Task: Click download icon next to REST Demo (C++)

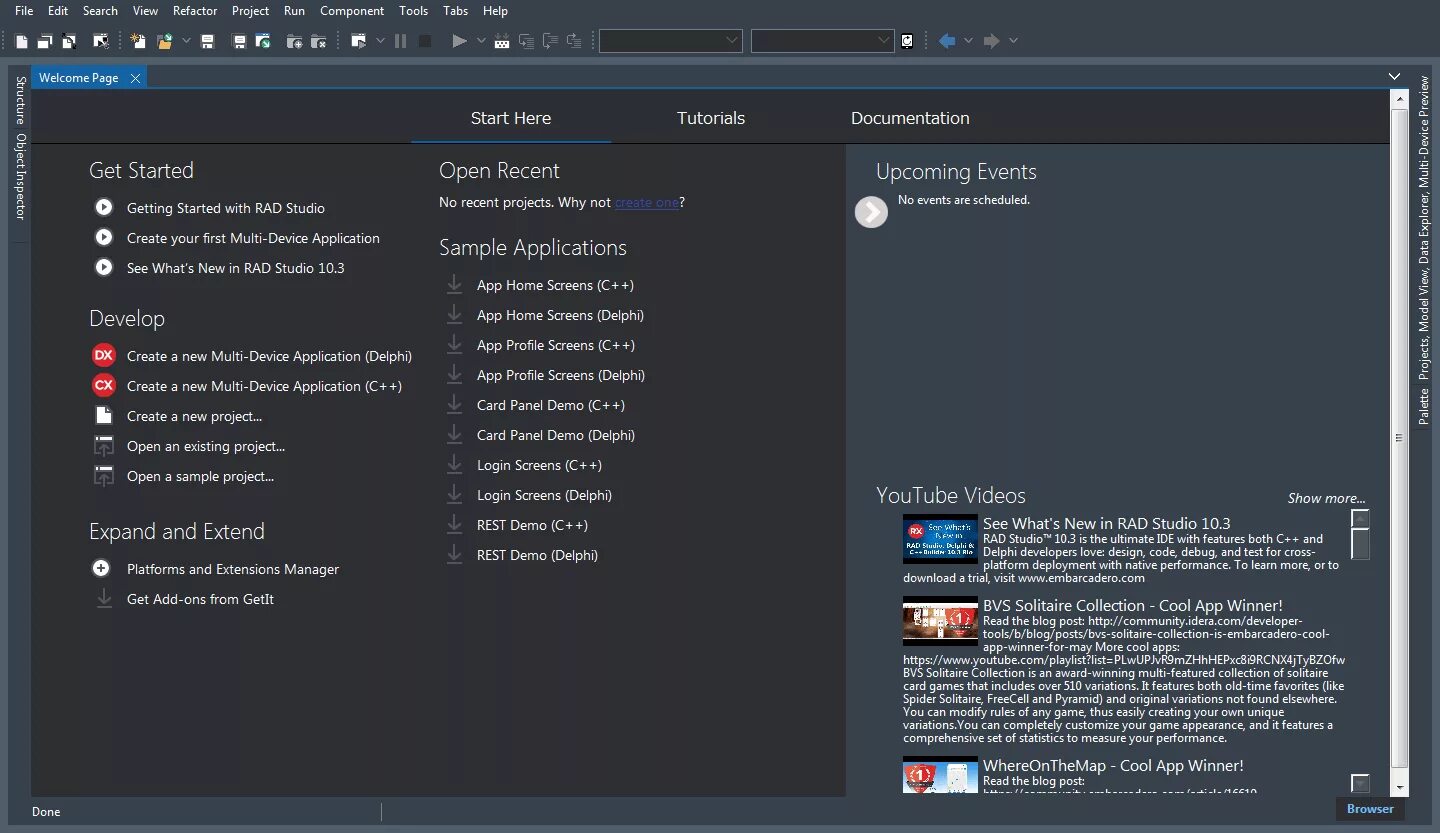Action: 454,525
